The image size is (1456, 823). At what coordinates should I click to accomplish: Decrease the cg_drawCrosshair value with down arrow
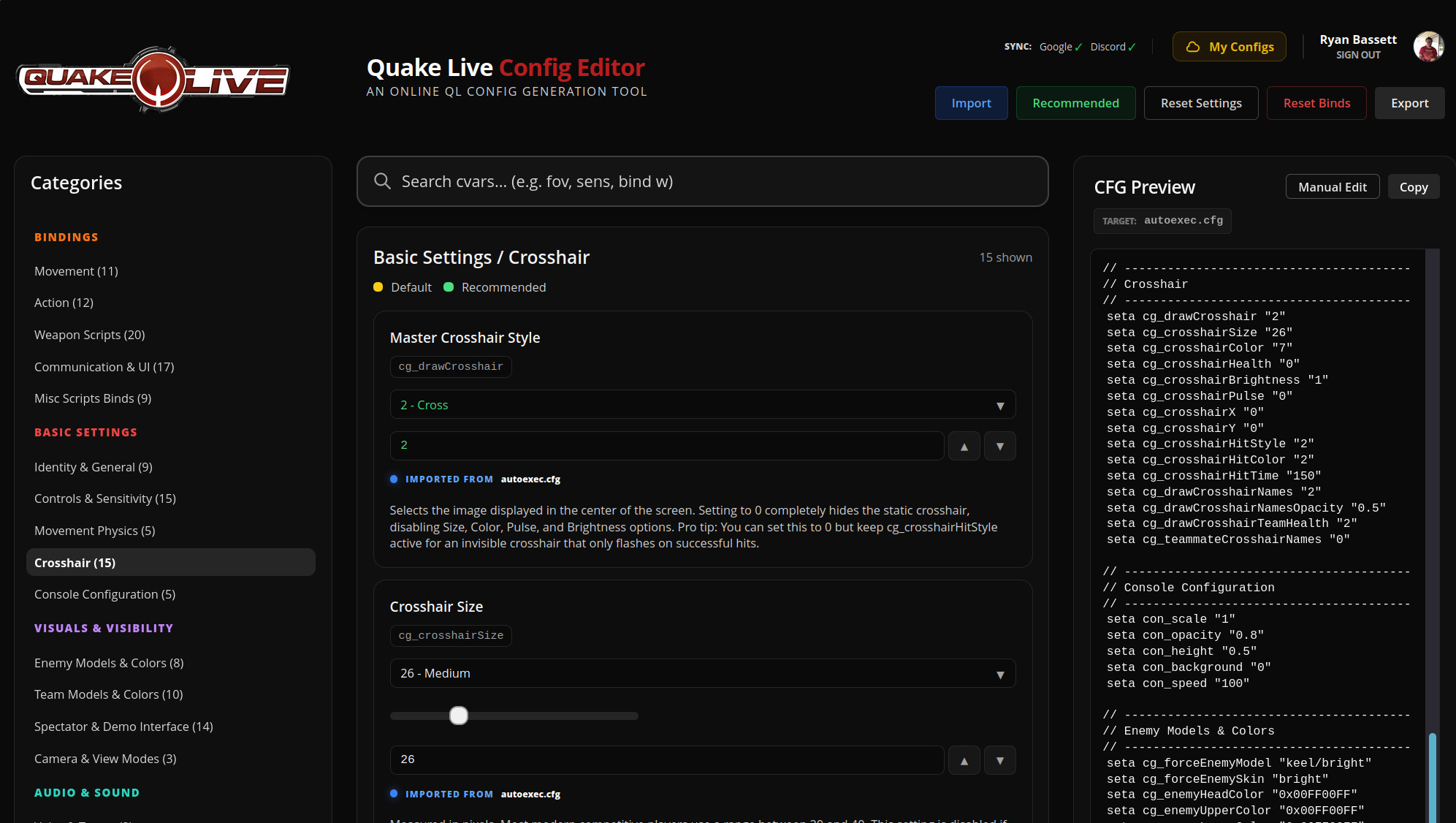(x=999, y=446)
